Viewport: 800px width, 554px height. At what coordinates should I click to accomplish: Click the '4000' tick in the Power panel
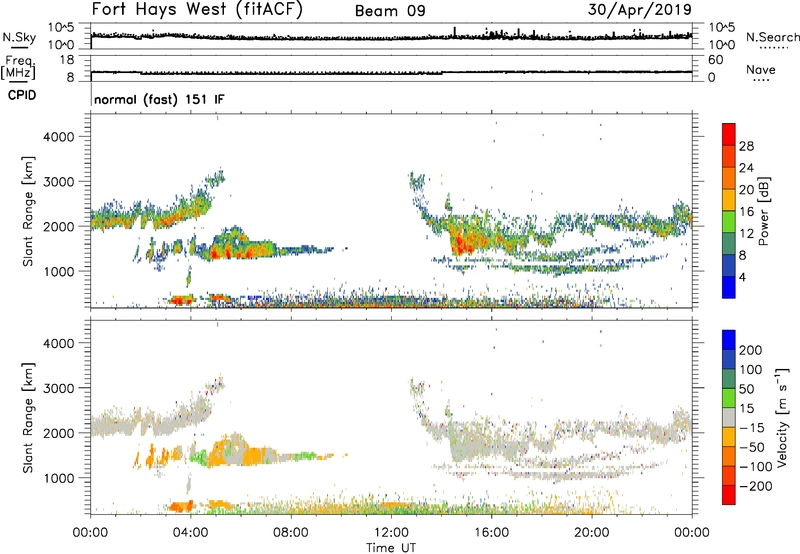point(59,137)
